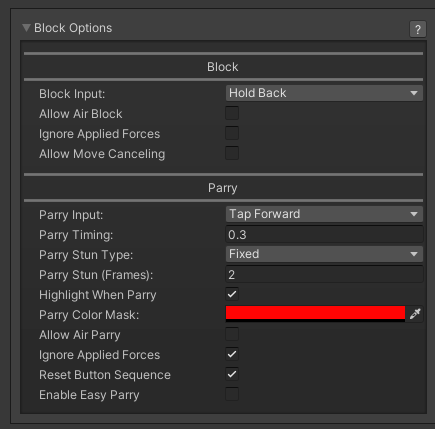Open the Parry Stun Type dropdown
Screen dimensions: 435x429
[x=324, y=254]
